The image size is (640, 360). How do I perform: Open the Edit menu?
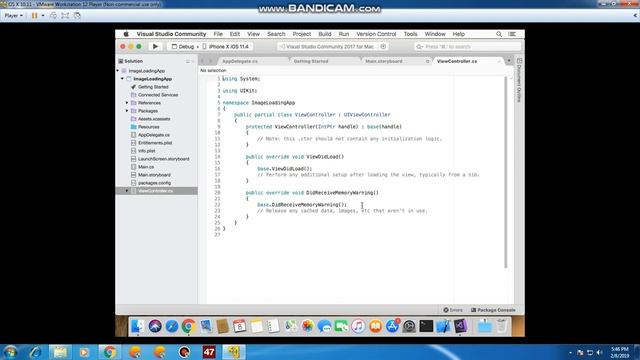[235, 34]
